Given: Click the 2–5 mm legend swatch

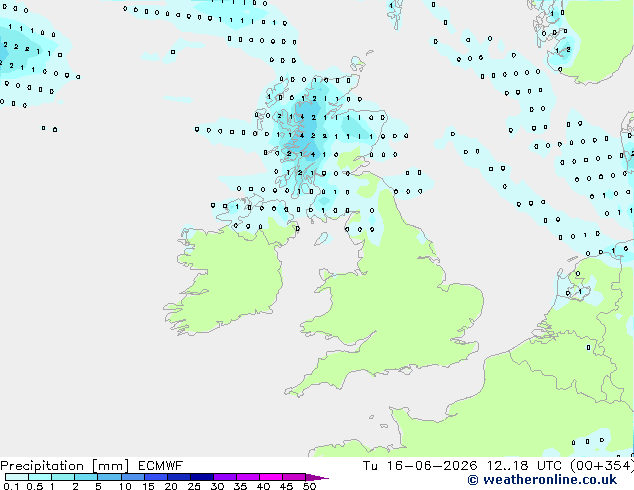Looking at the screenshot, I should click(86, 477).
